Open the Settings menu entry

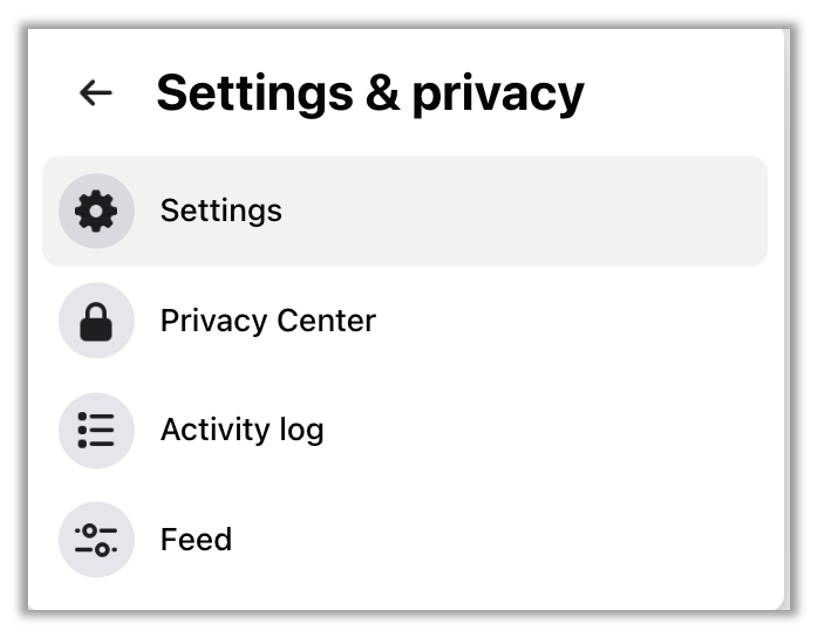(x=405, y=211)
